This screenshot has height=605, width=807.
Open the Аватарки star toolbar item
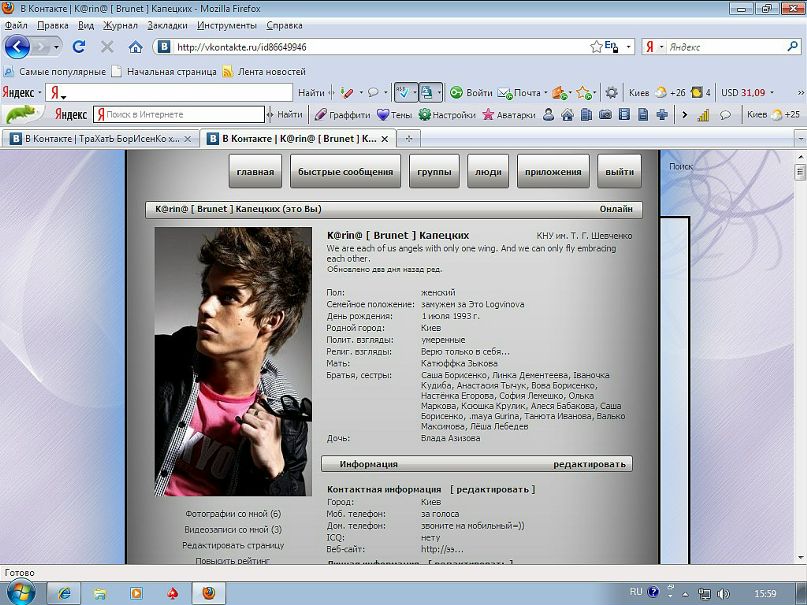click(508, 115)
